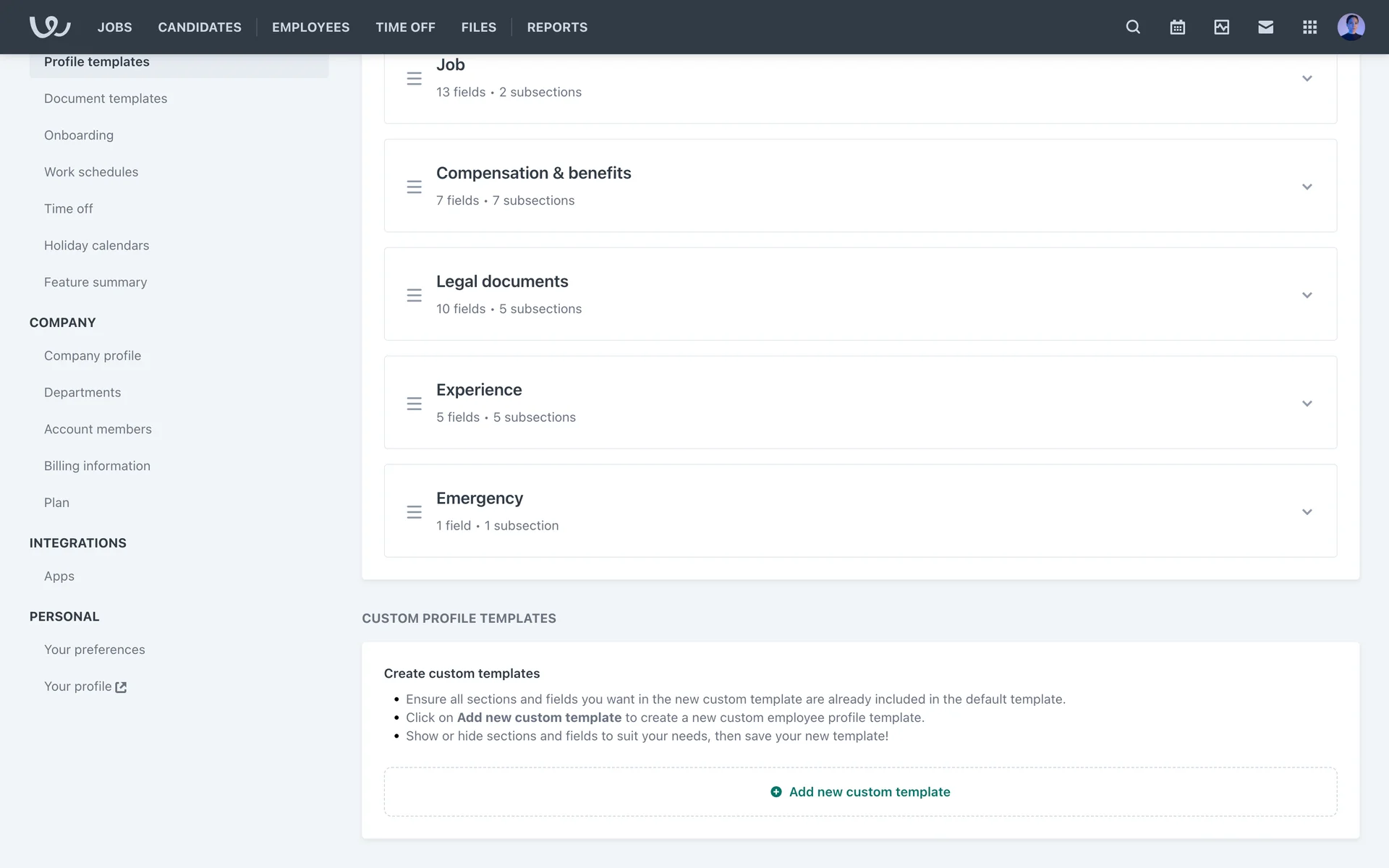This screenshot has width=1389, height=868.
Task: Click drag handle beside Emergency section
Action: click(x=414, y=512)
